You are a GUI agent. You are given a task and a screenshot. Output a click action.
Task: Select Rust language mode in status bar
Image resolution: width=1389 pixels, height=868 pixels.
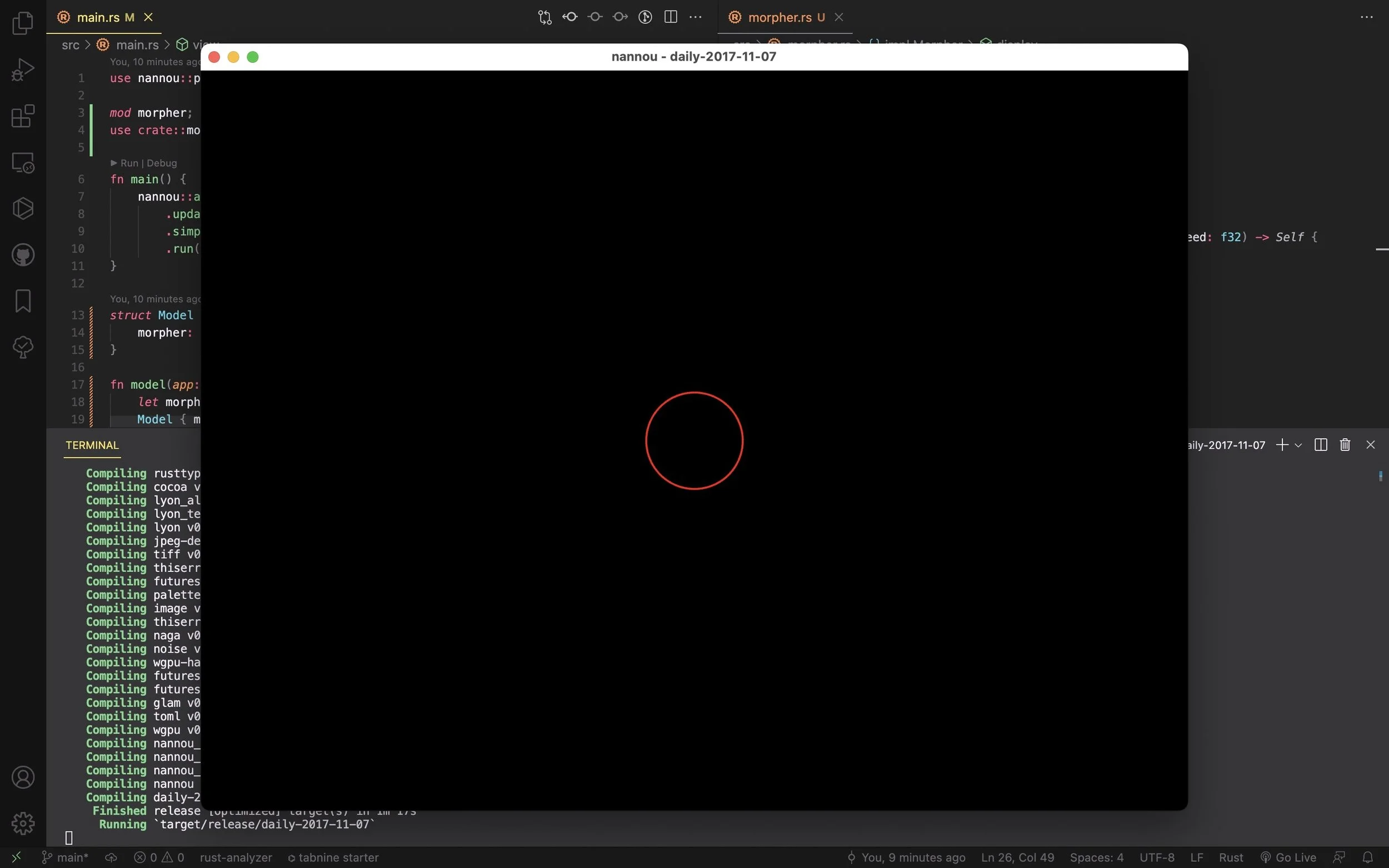click(x=1231, y=857)
